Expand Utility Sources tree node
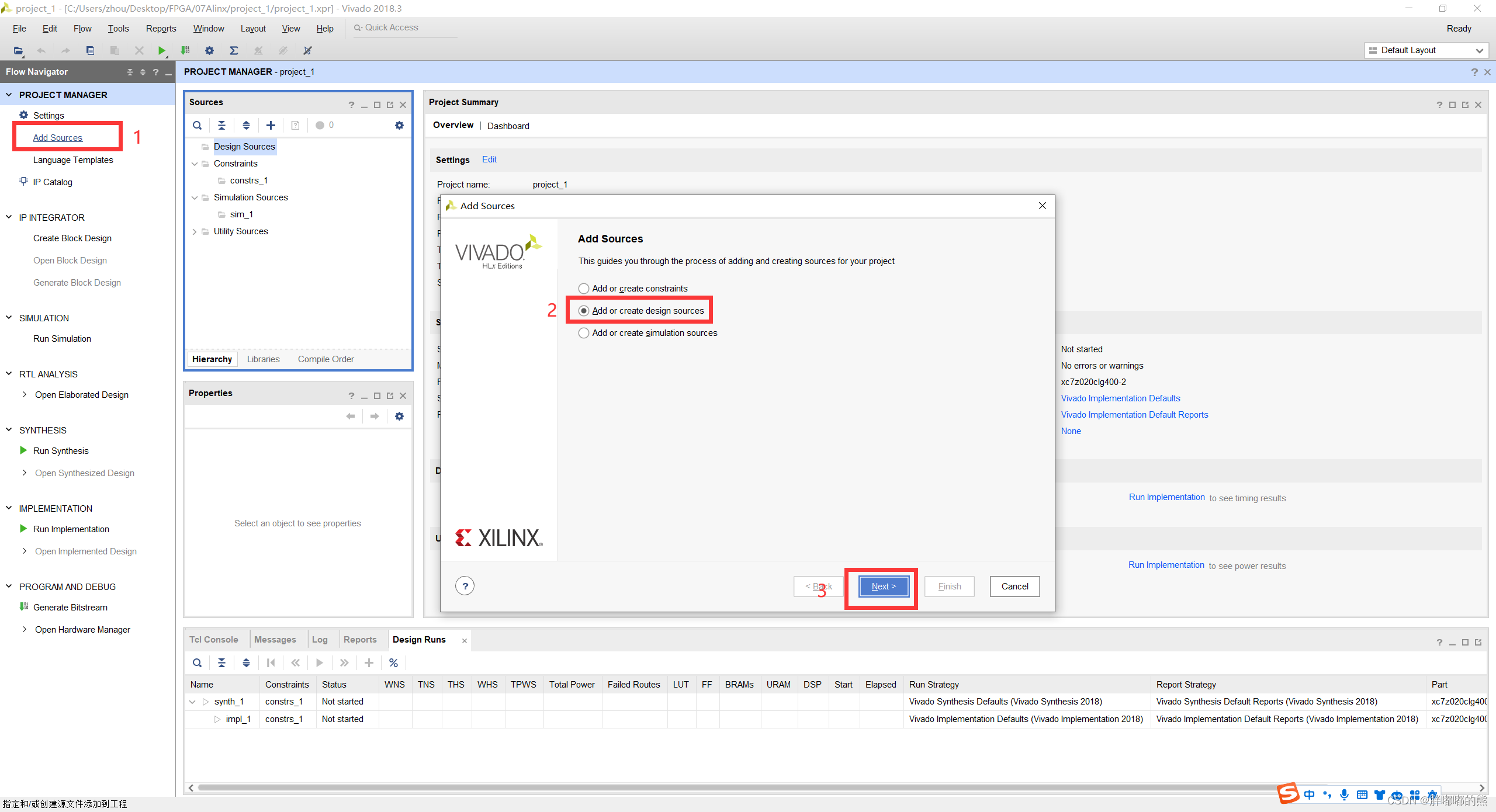Screen dimensions: 1496x812 pos(195,231)
